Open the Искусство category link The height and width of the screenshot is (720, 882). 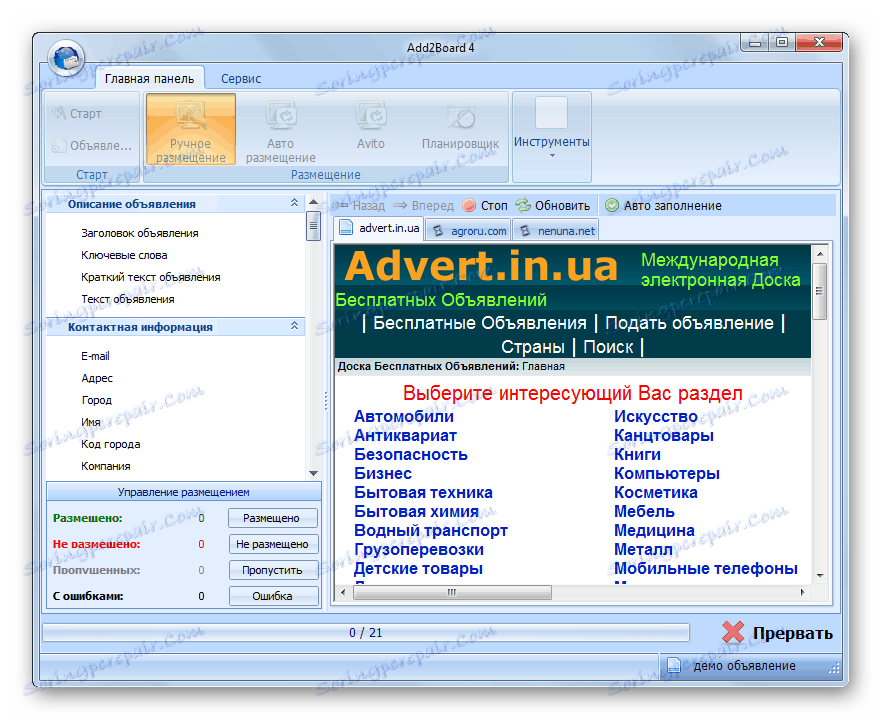point(655,416)
